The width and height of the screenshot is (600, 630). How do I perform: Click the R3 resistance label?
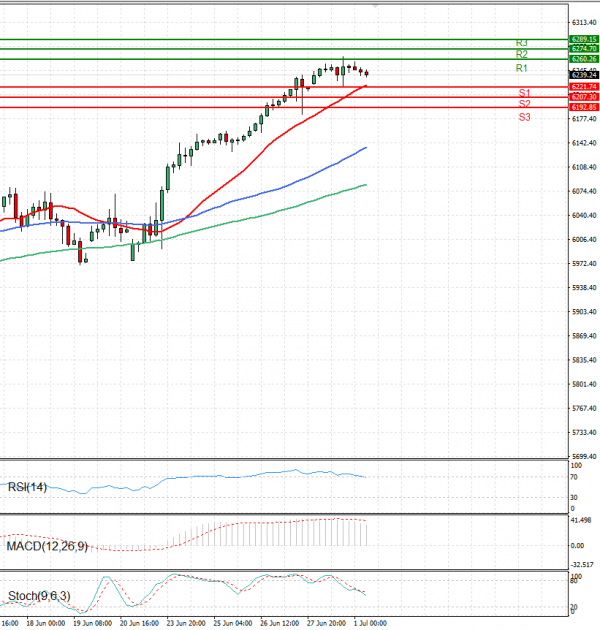point(521,43)
